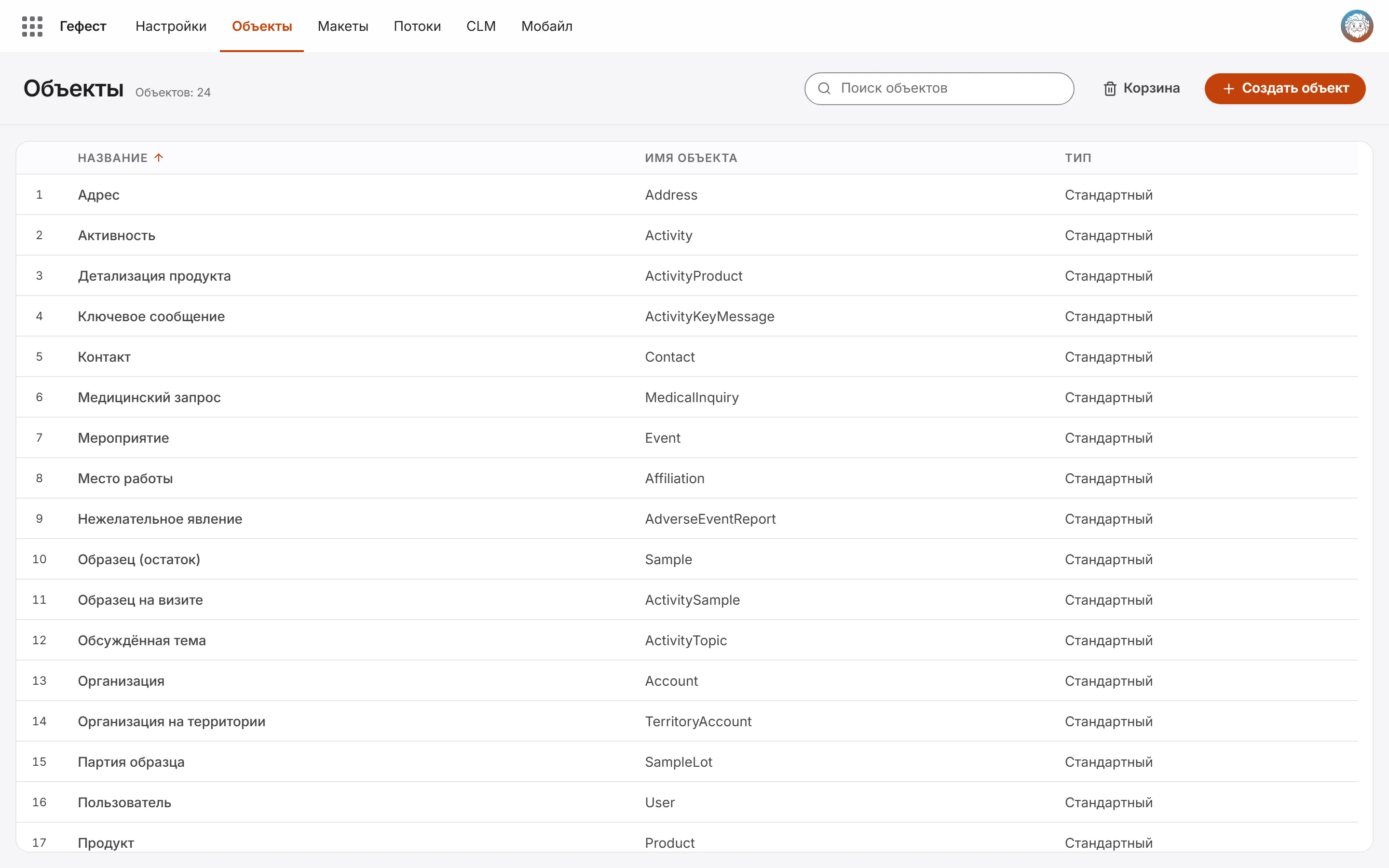Open the app launcher grid icon

32,27
